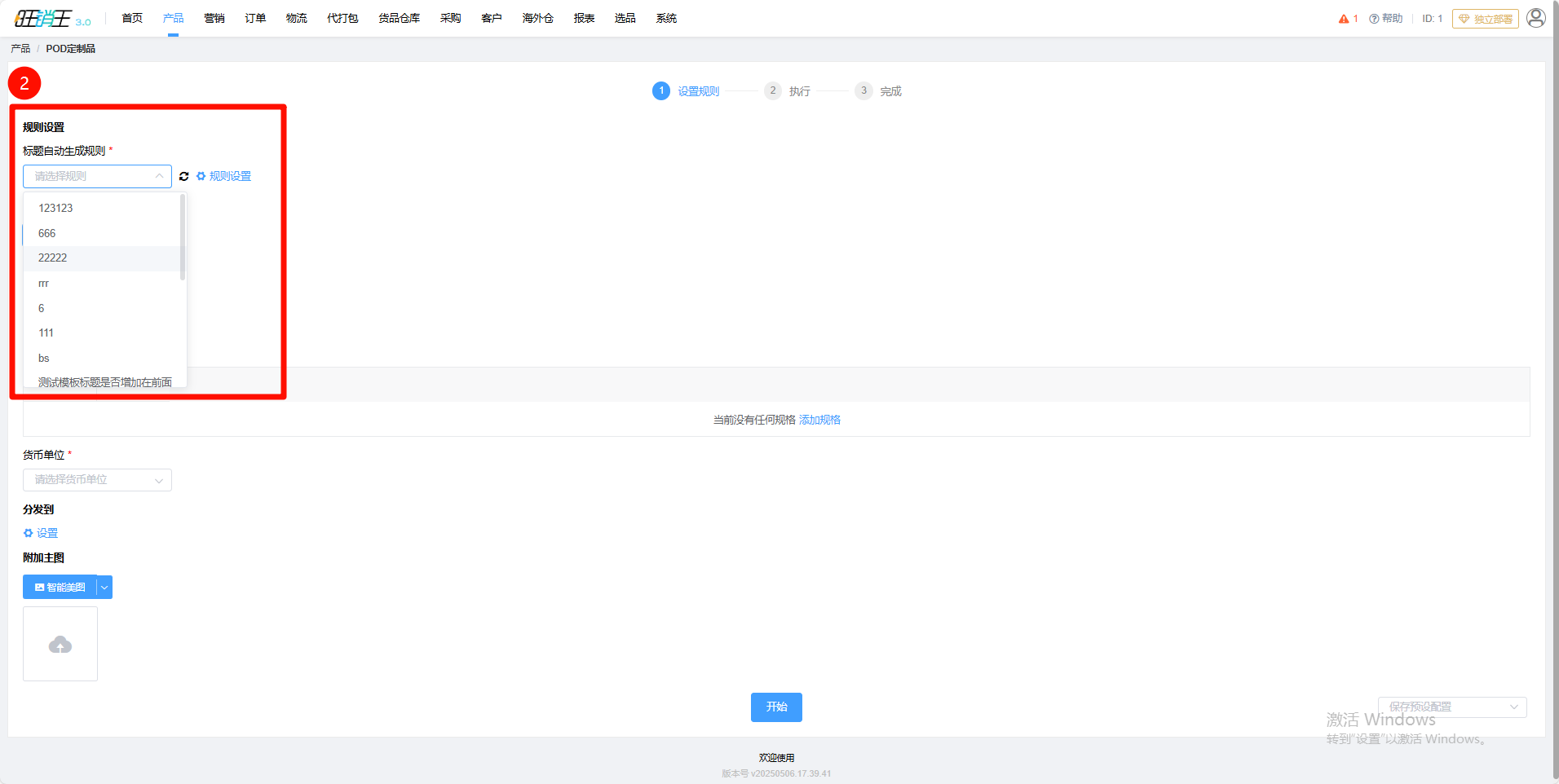Click the 独立部署 diamond badge

[1486, 19]
